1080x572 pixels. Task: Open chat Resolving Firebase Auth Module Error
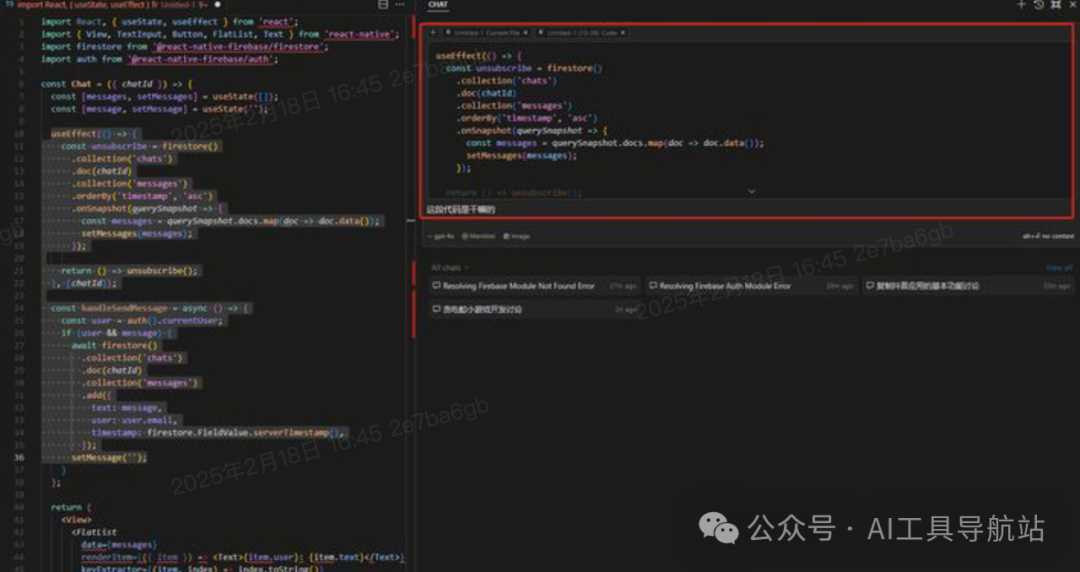pos(750,285)
